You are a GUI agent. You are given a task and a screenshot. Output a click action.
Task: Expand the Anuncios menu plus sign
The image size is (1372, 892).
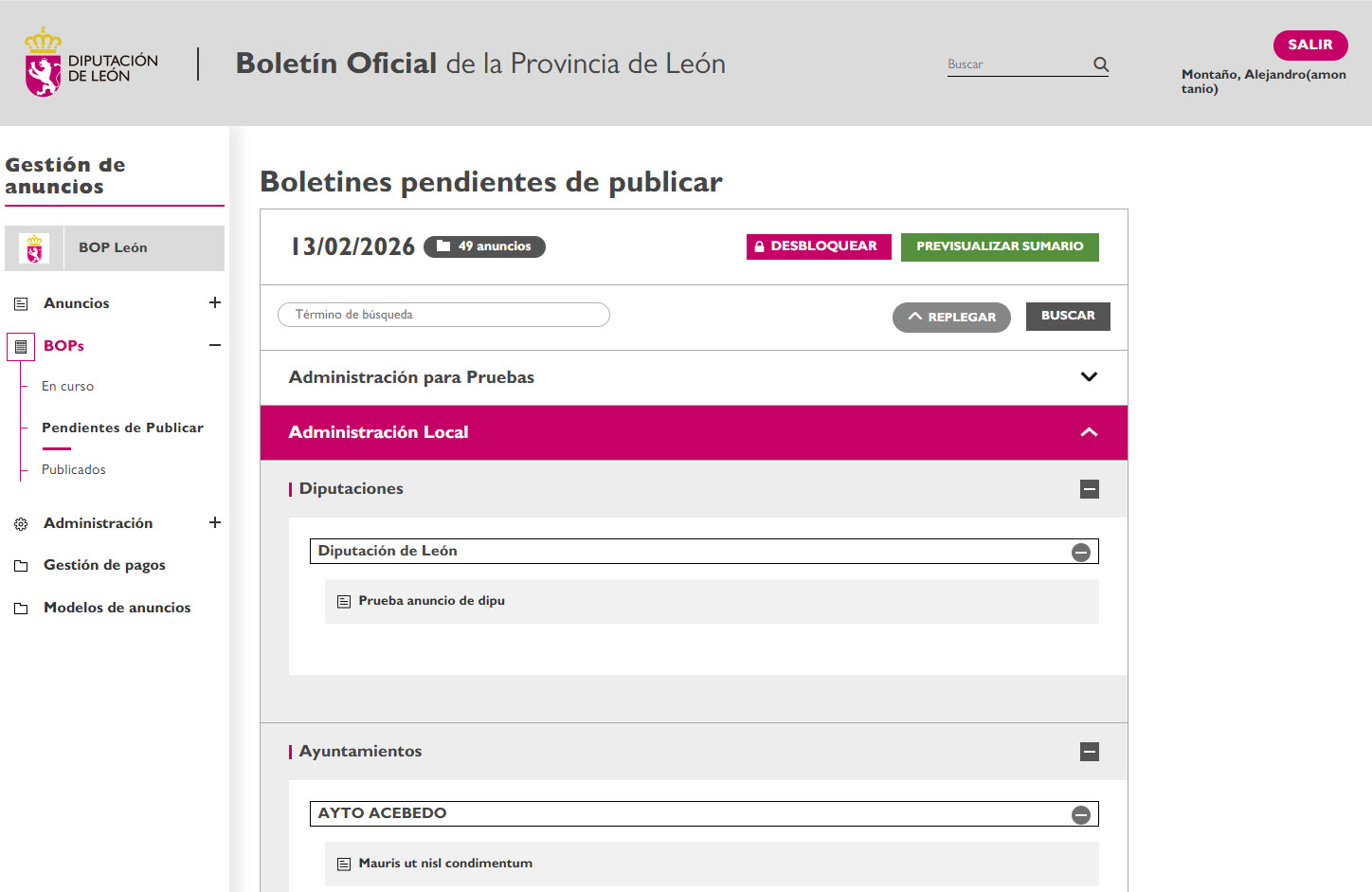coord(215,302)
